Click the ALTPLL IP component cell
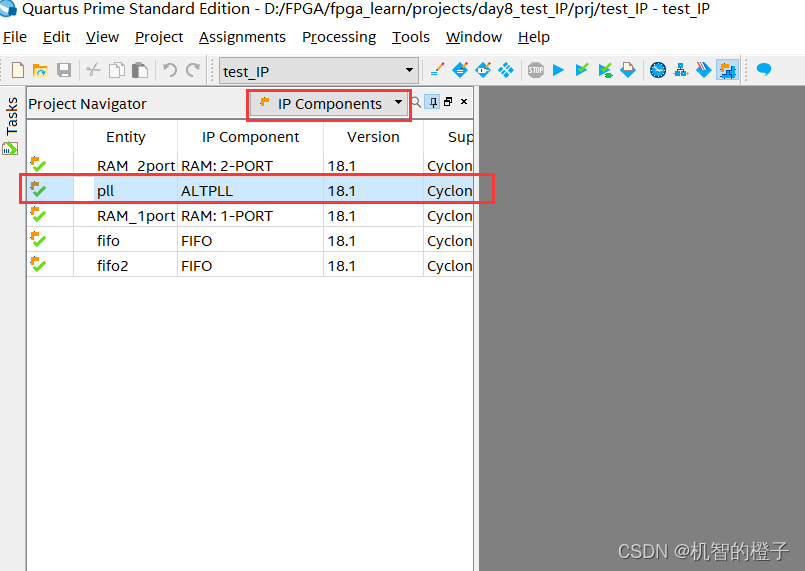This screenshot has height=571, width=805. 251,191
